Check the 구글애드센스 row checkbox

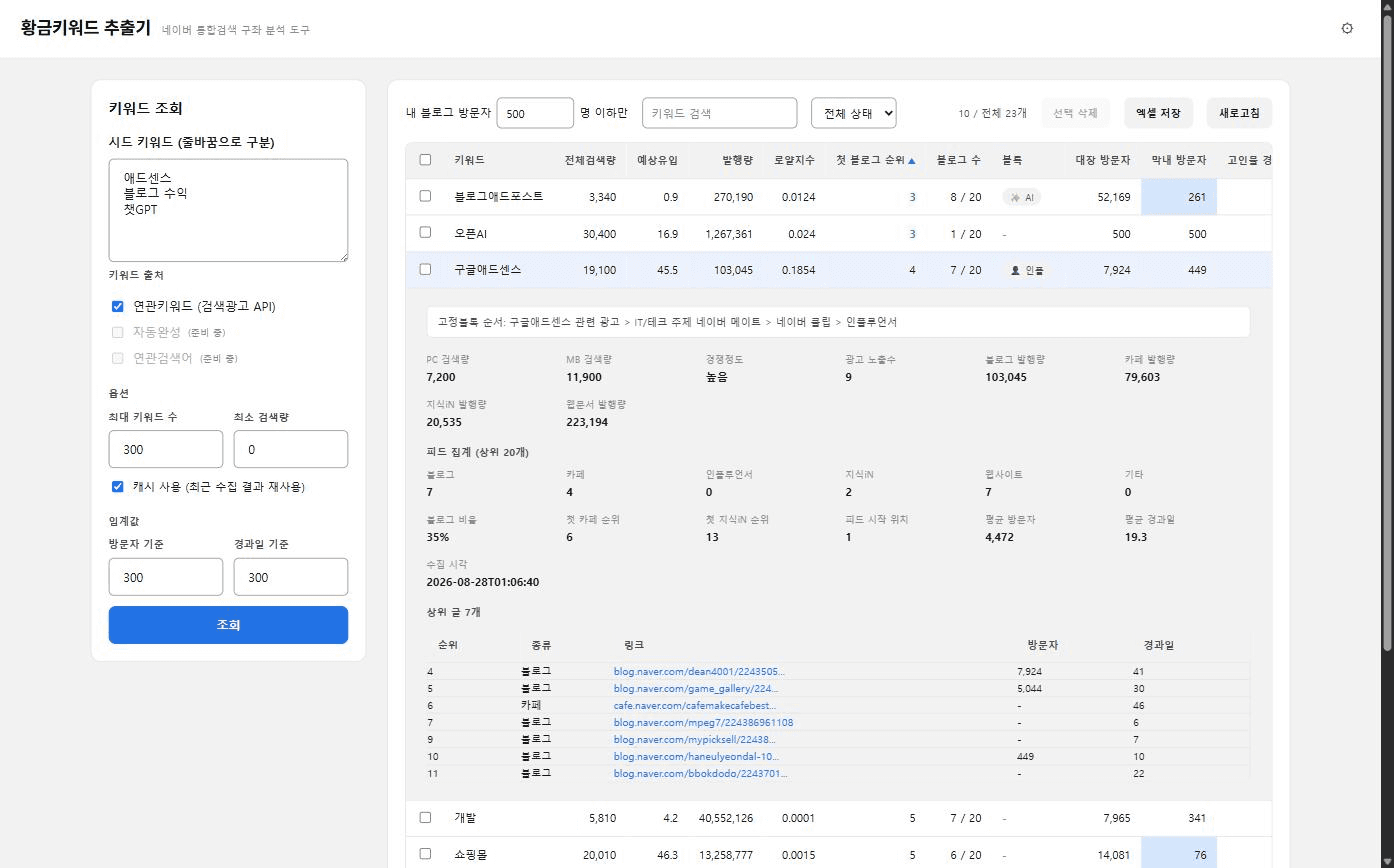[x=425, y=269]
